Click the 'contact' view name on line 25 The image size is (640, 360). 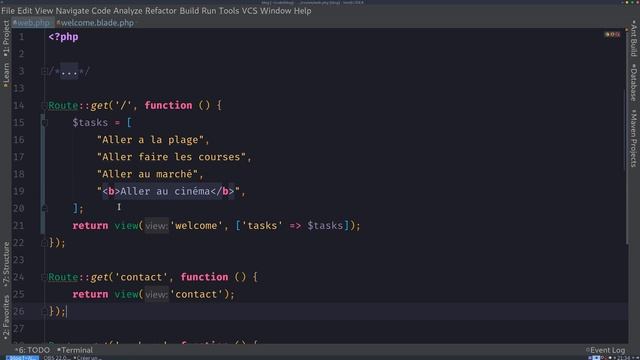[x=196, y=294]
